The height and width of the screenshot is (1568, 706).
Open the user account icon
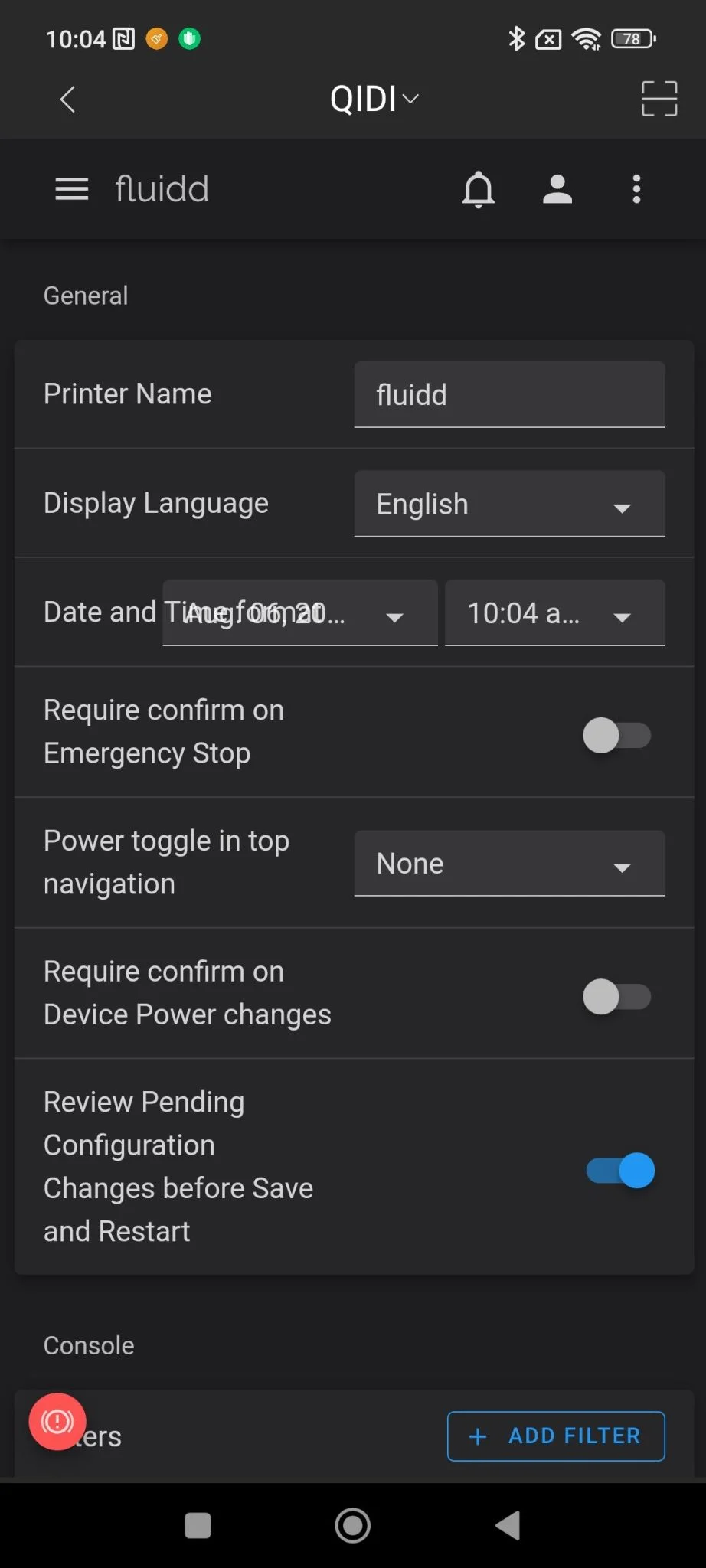pos(557,189)
